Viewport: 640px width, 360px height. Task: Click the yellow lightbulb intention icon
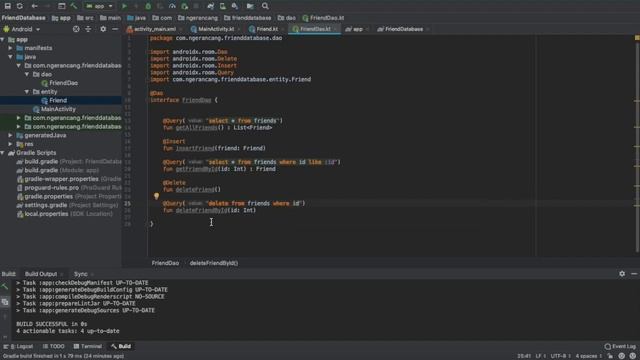tap(156, 196)
